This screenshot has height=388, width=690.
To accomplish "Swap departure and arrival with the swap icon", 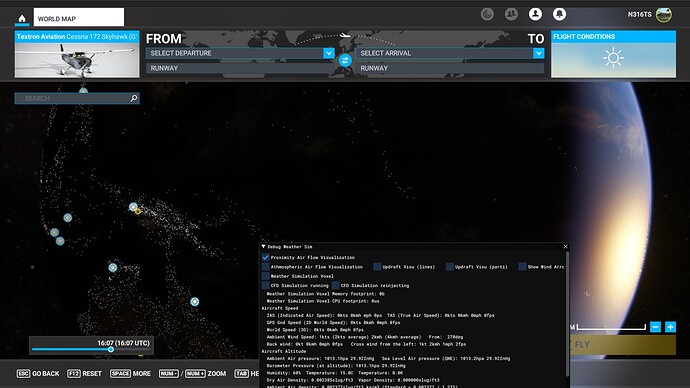I will pos(345,61).
